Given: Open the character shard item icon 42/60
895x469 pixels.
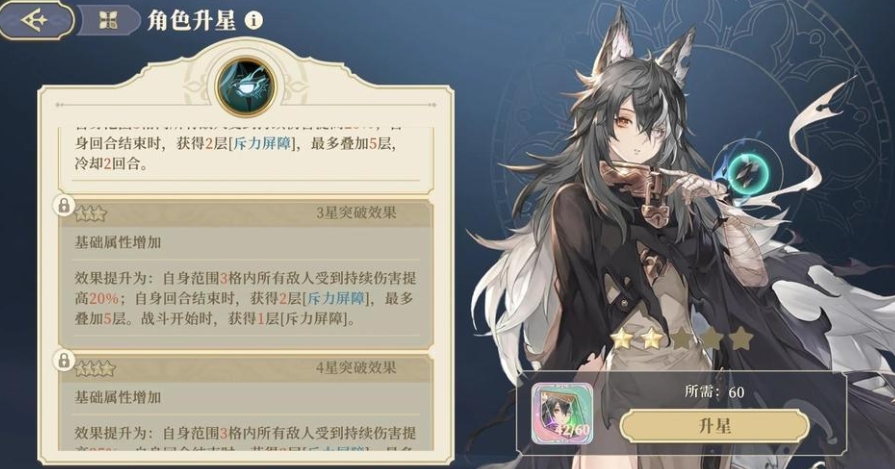Looking at the screenshot, I should (562, 414).
